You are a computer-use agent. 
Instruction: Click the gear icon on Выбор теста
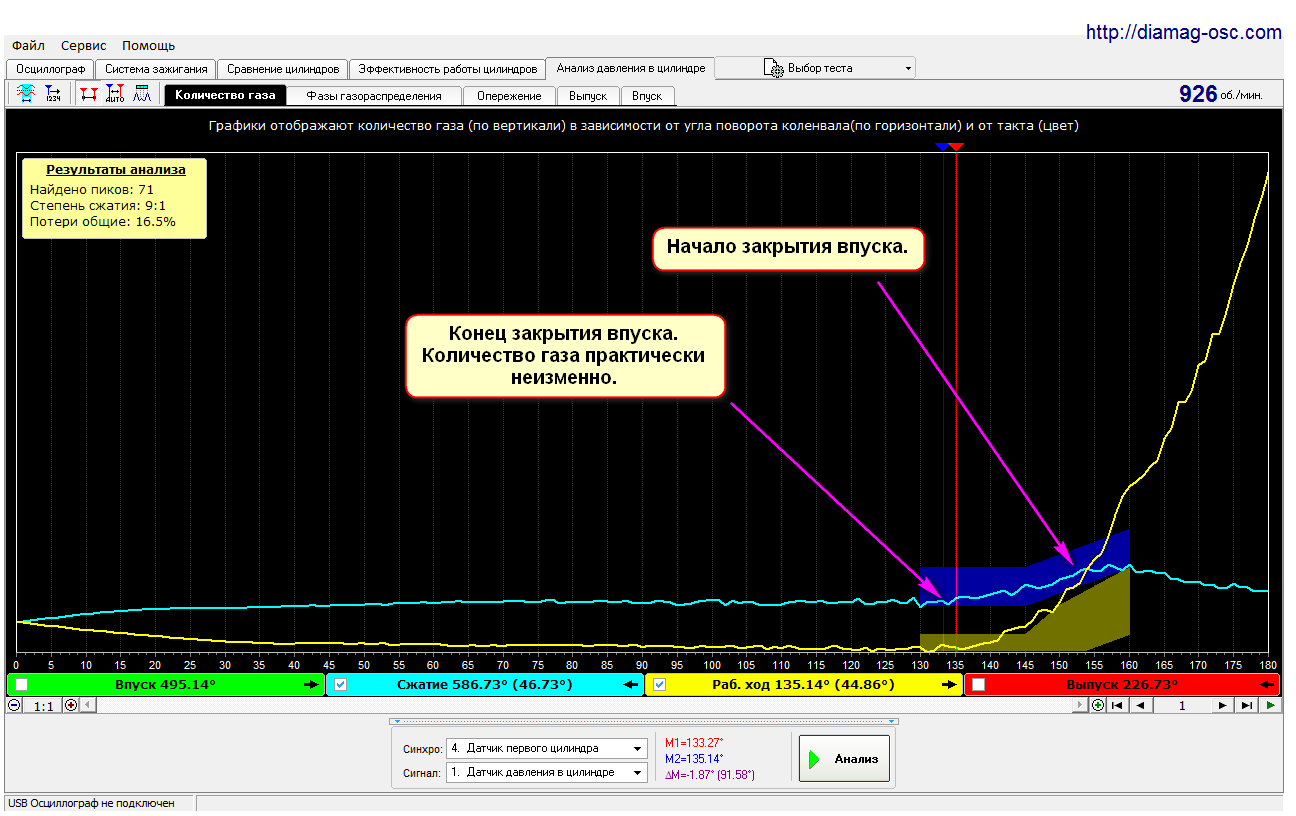point(773,68)
